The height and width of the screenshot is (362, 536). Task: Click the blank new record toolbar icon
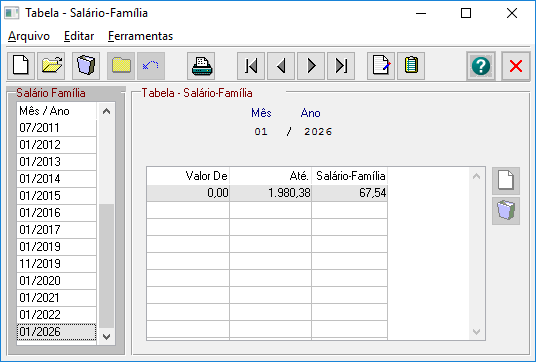pos(21,66)
